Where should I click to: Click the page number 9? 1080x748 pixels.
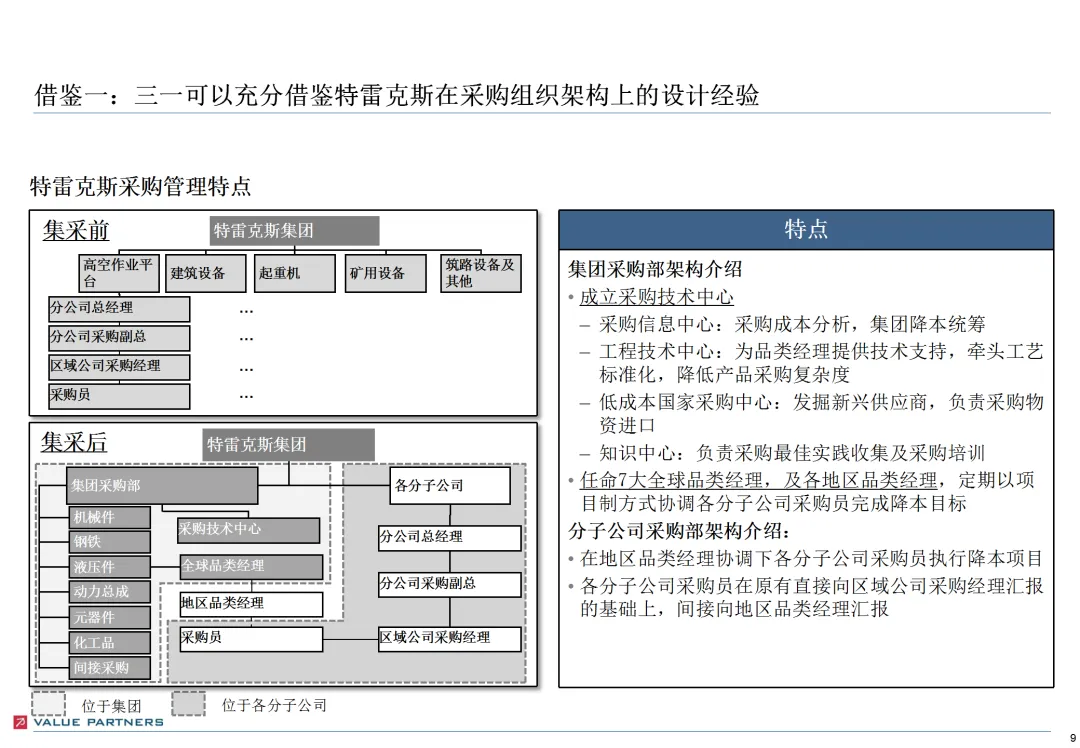pyautogui.click(x=1072, y=738)
